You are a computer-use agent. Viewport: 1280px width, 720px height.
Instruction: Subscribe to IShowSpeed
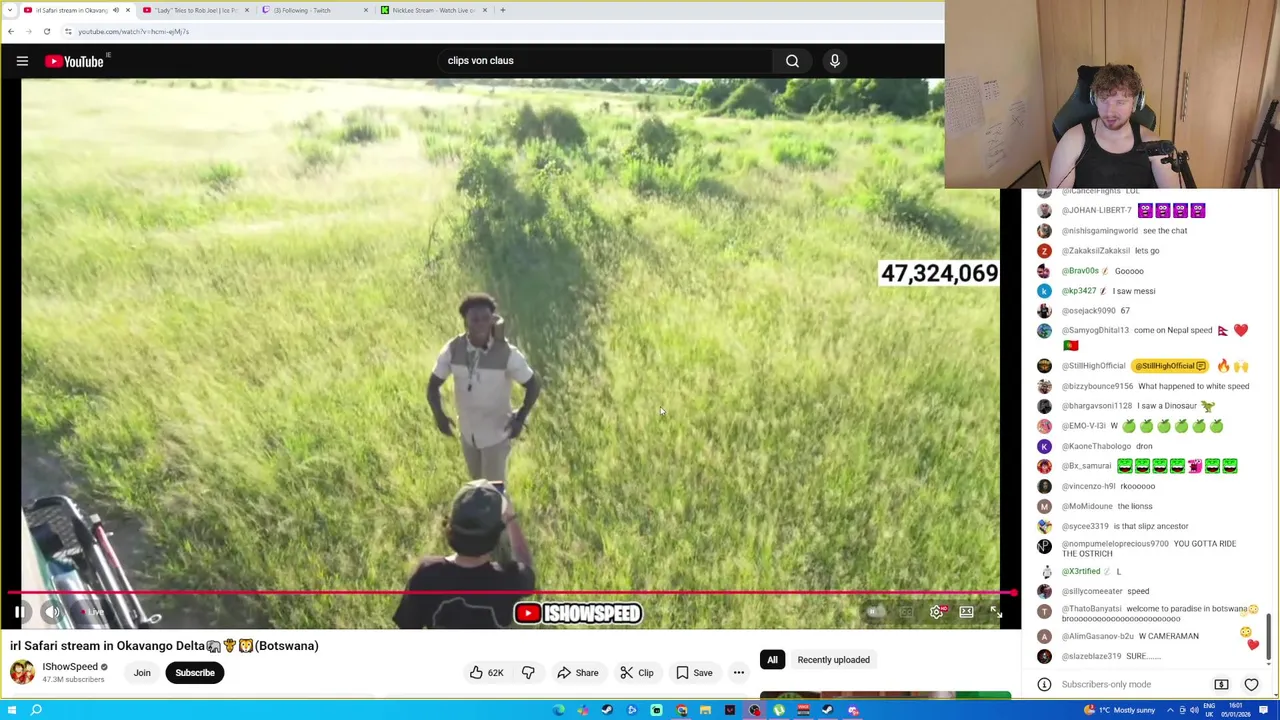click(195, 673)
